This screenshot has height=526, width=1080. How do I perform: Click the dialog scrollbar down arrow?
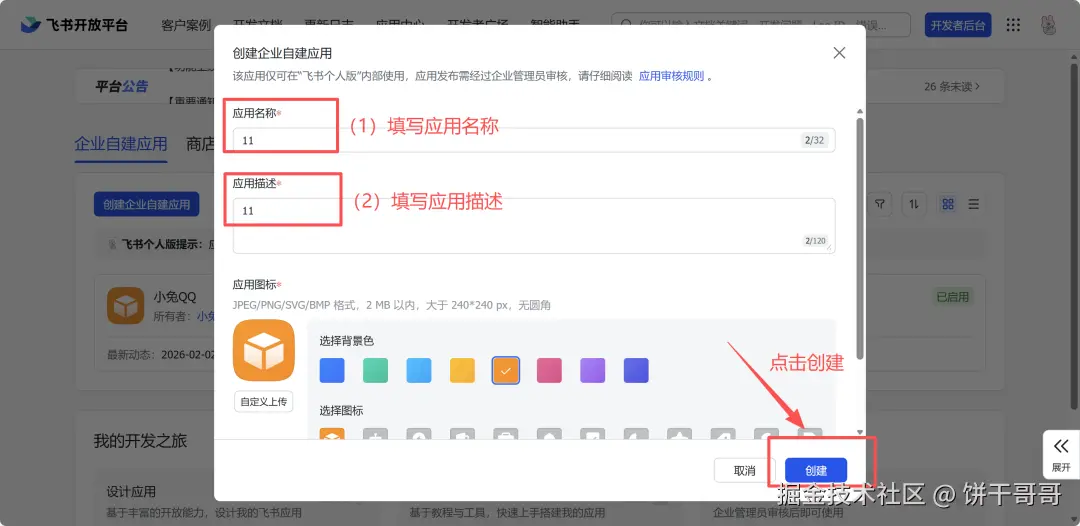(x=859, y=432)
